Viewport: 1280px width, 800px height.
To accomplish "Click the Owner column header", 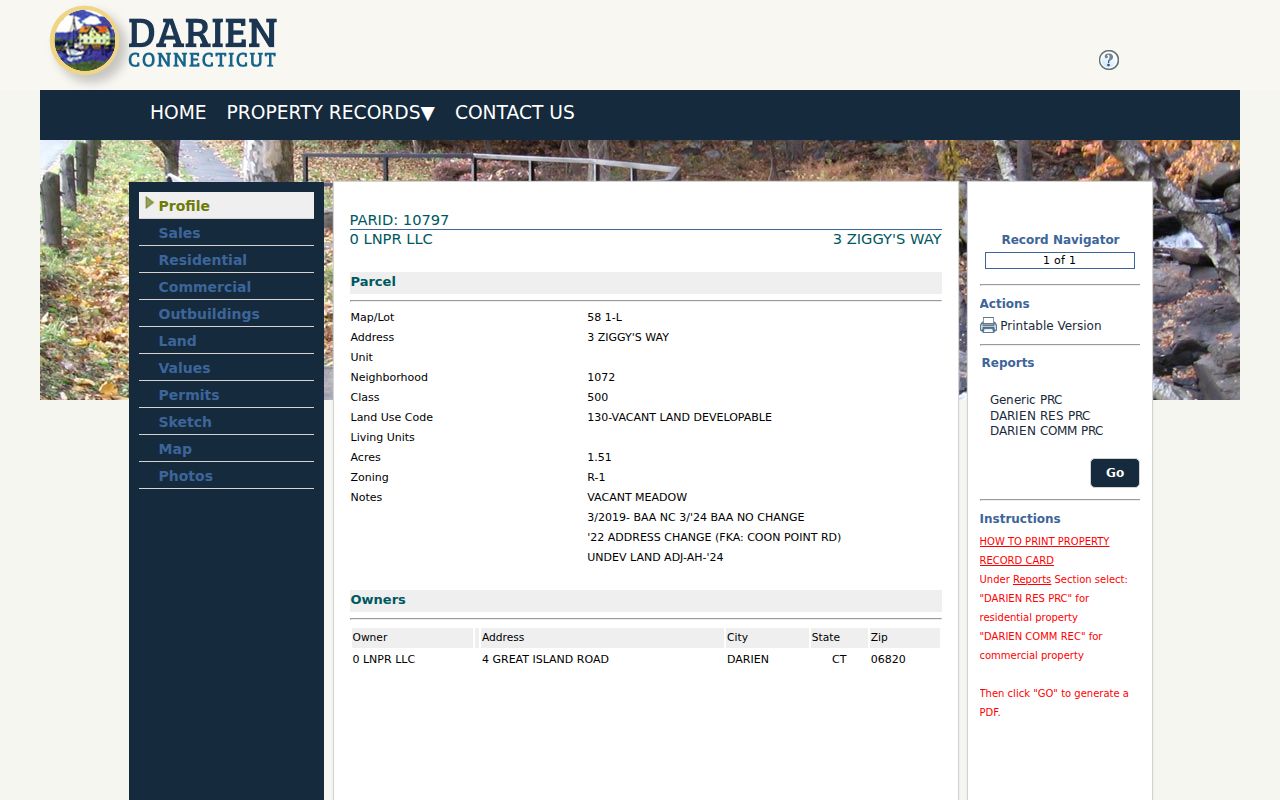I will click(412, 637).
